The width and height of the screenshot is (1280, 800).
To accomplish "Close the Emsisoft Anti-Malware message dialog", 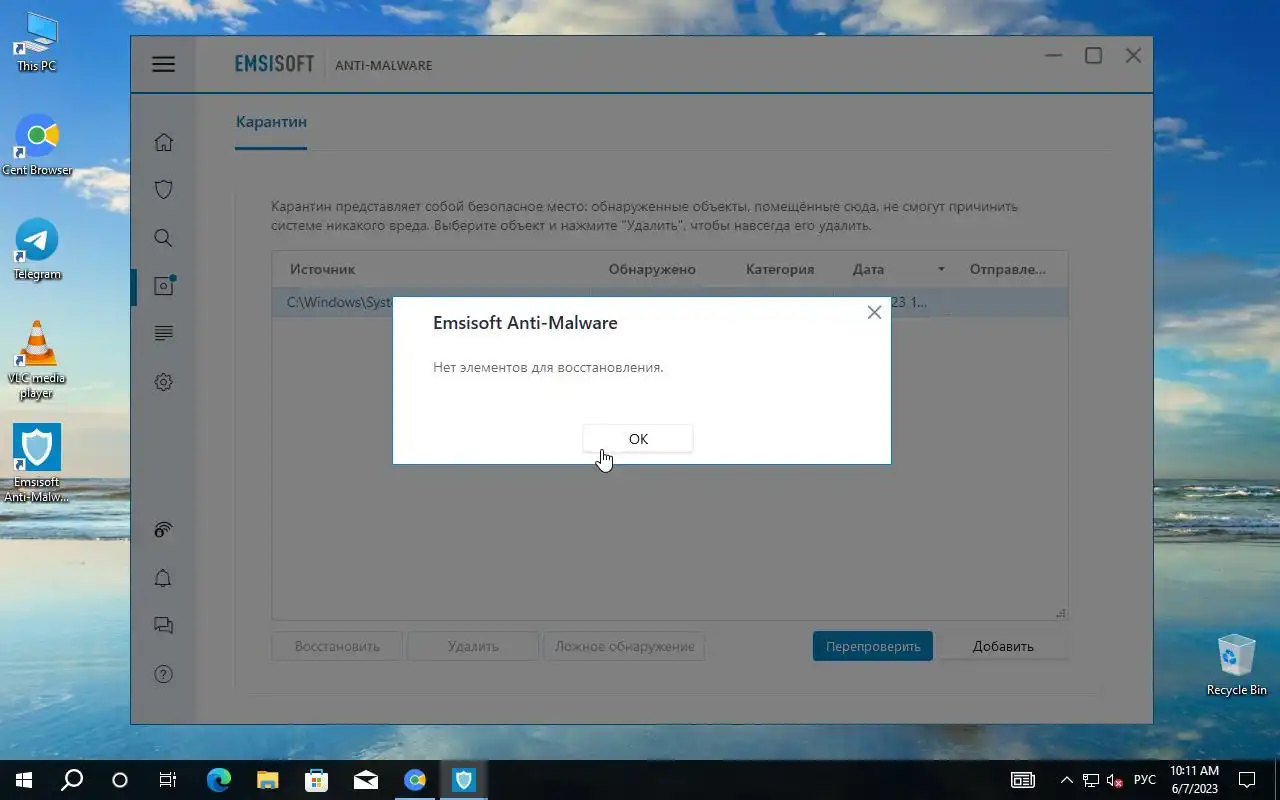I will [874, 312].
